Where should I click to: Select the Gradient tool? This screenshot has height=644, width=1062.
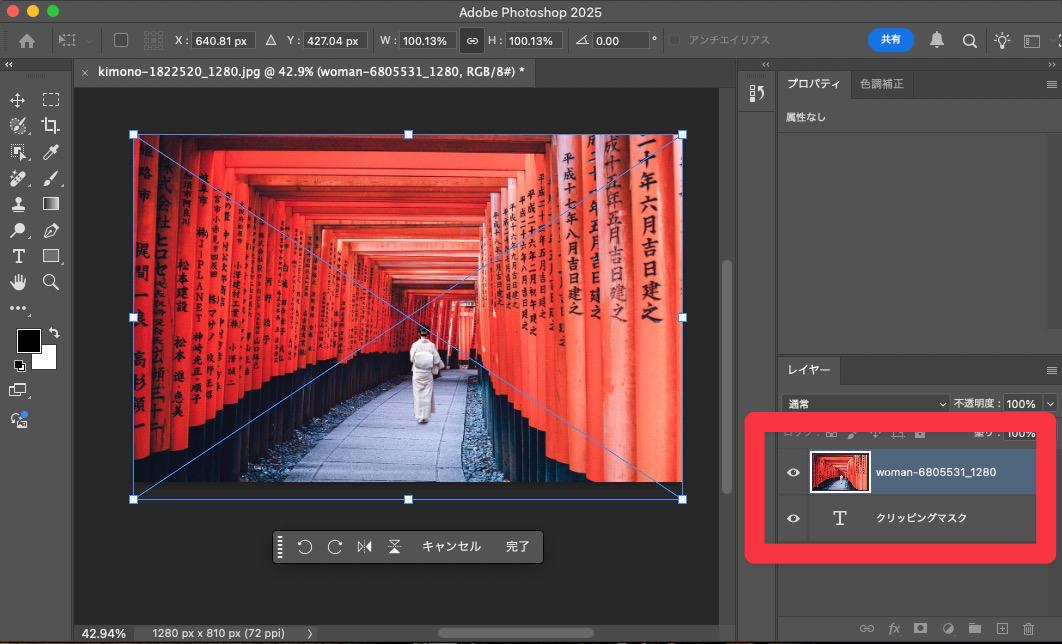tap(51, 204)
